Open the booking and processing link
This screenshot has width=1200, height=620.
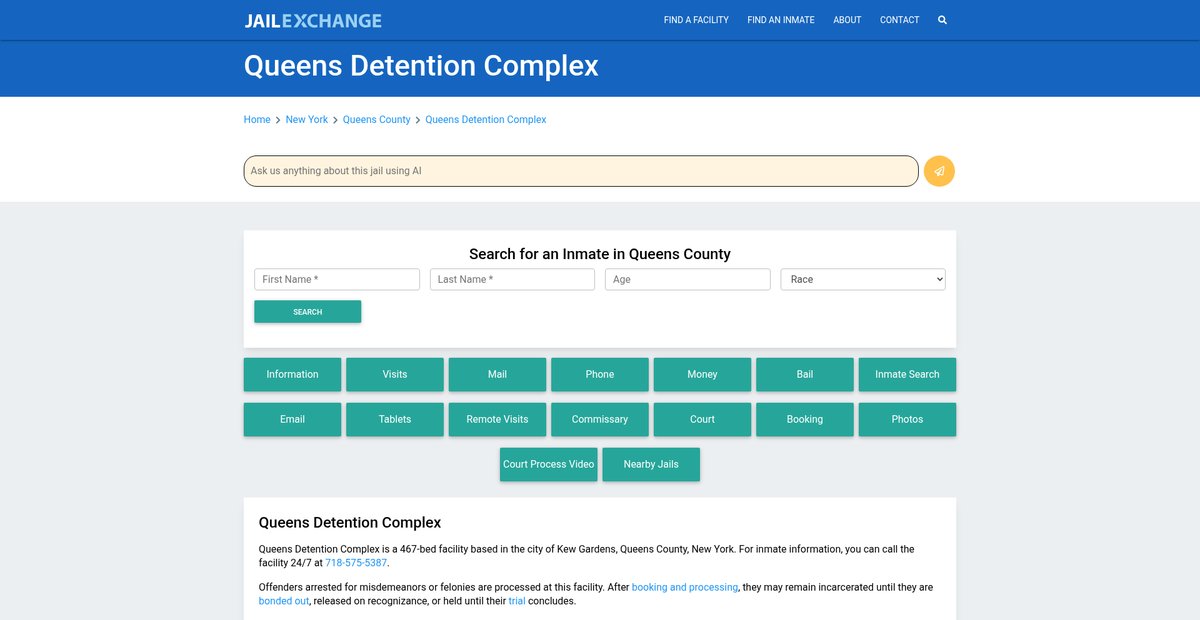pos(684,588)
